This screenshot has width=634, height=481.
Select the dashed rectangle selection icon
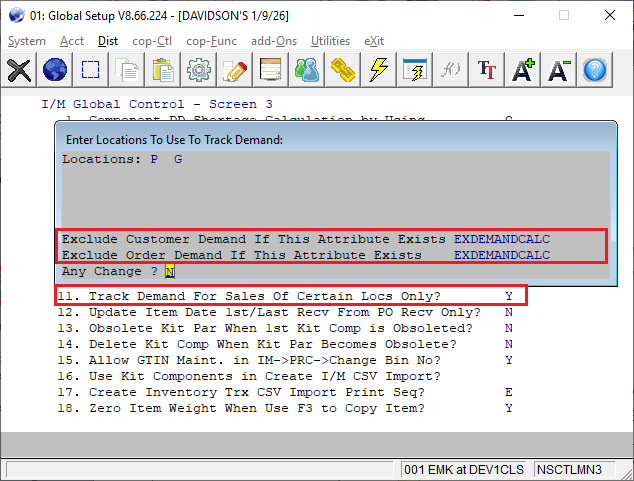click(91, 70)
